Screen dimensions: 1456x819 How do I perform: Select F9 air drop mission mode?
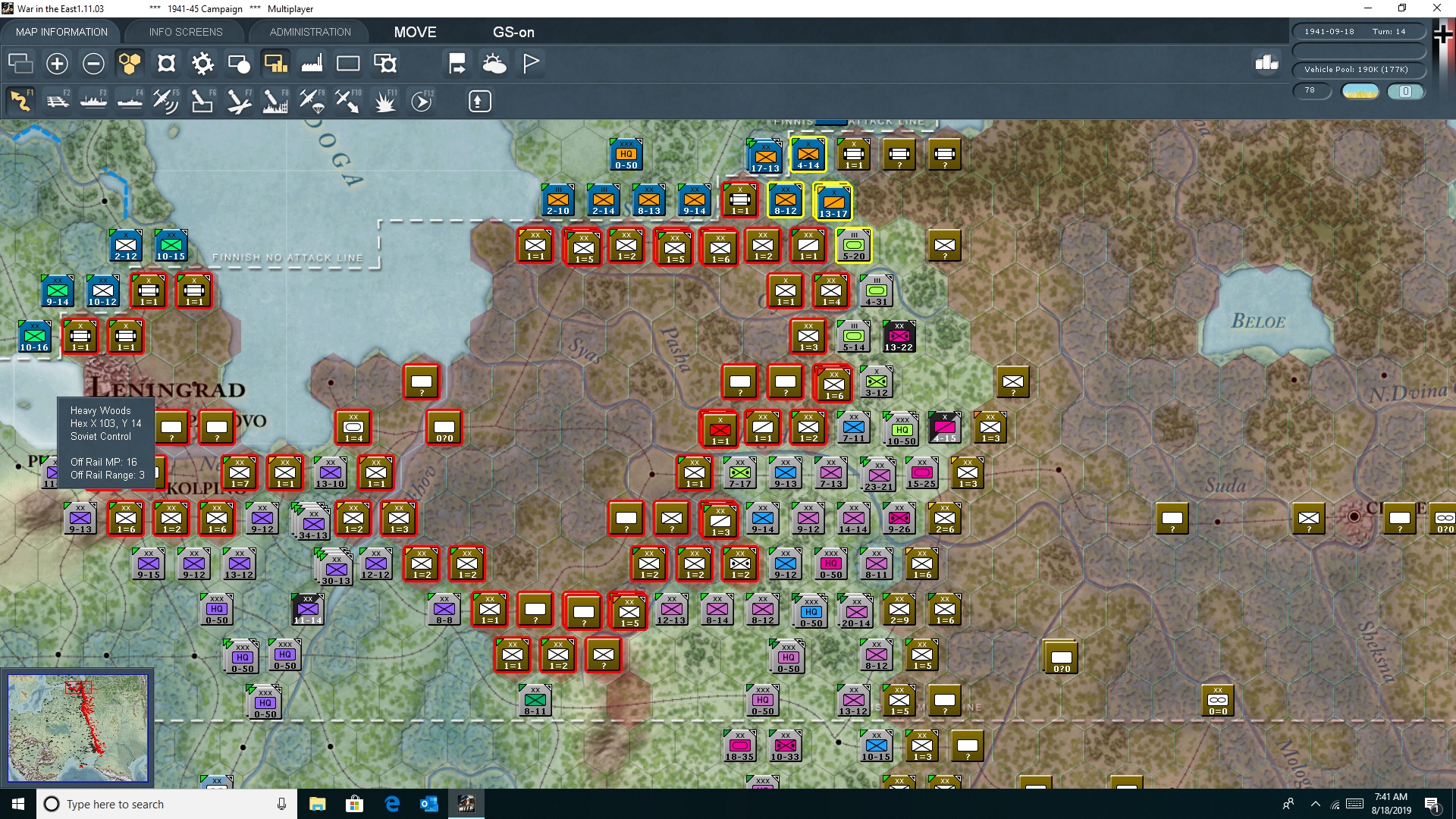(312, 100)
